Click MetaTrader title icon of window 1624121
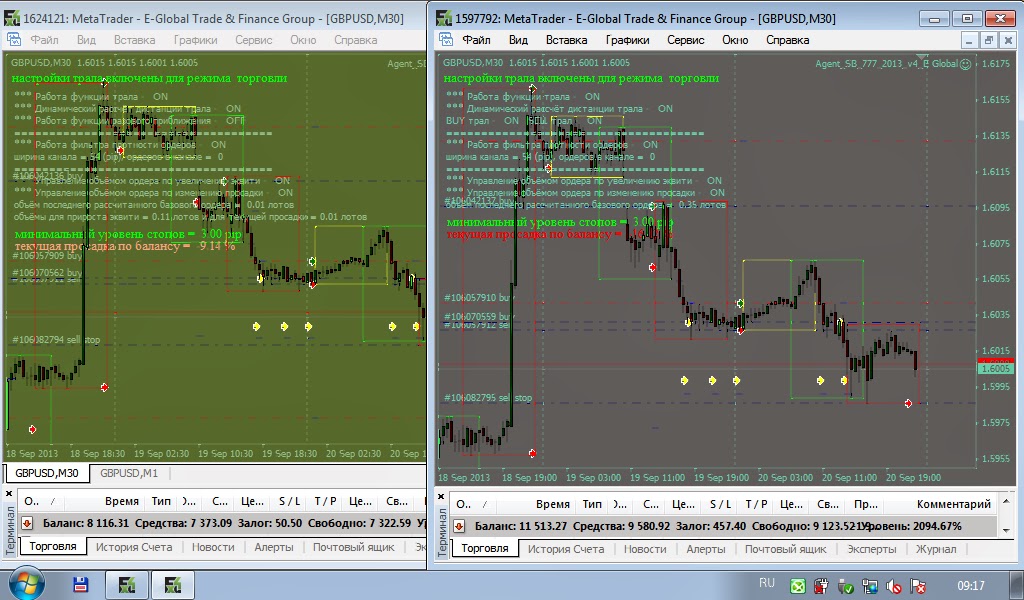Screen dimensions: 1024x600 click(x=12, y=18)
